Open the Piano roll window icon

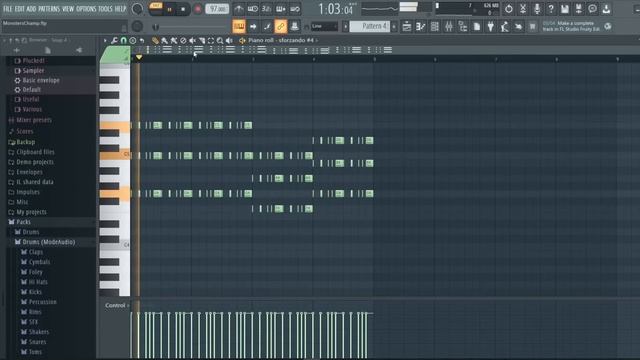coord(420,27)
